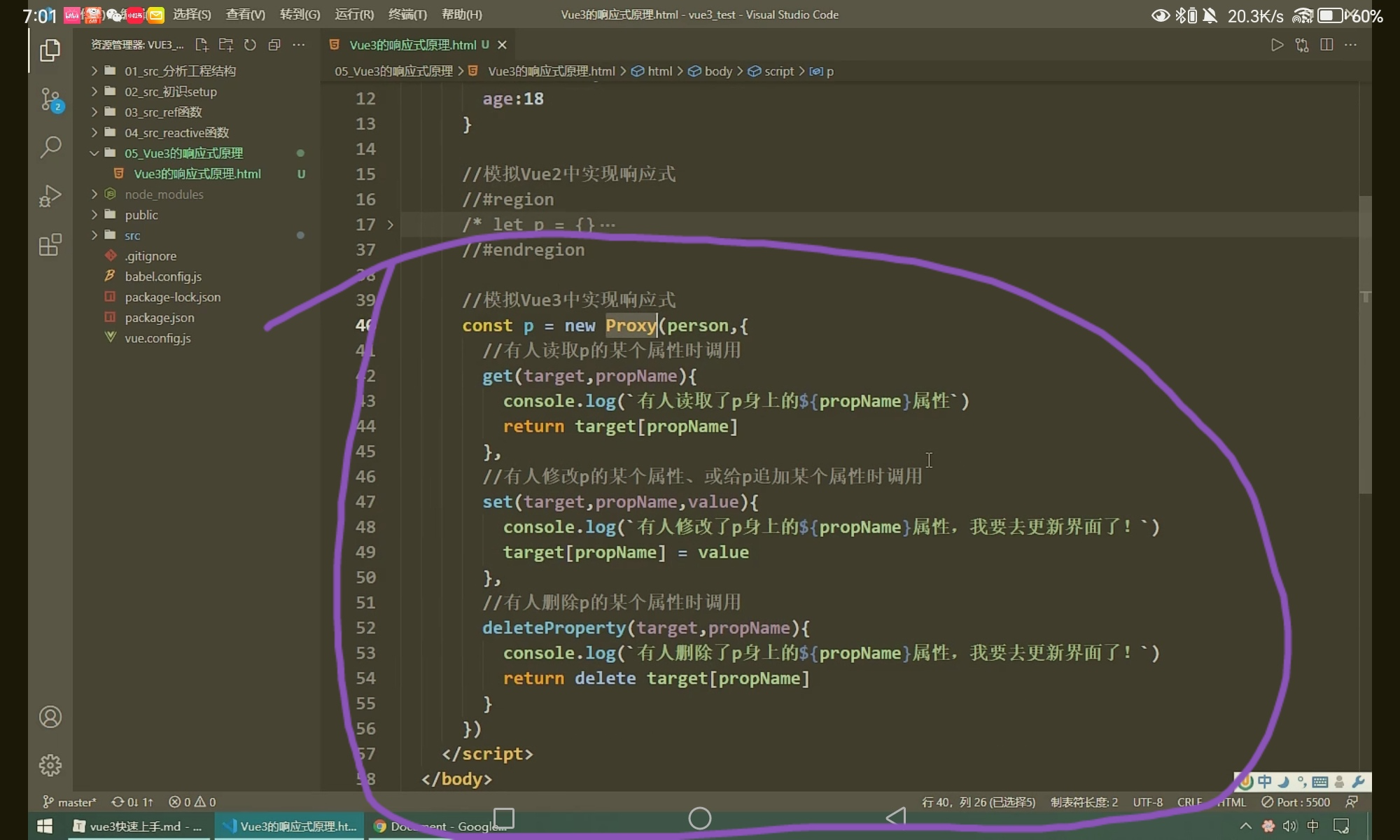Open the Manage gear settings icon
This screenshot has height=840, width=1400.
[50, 765]
